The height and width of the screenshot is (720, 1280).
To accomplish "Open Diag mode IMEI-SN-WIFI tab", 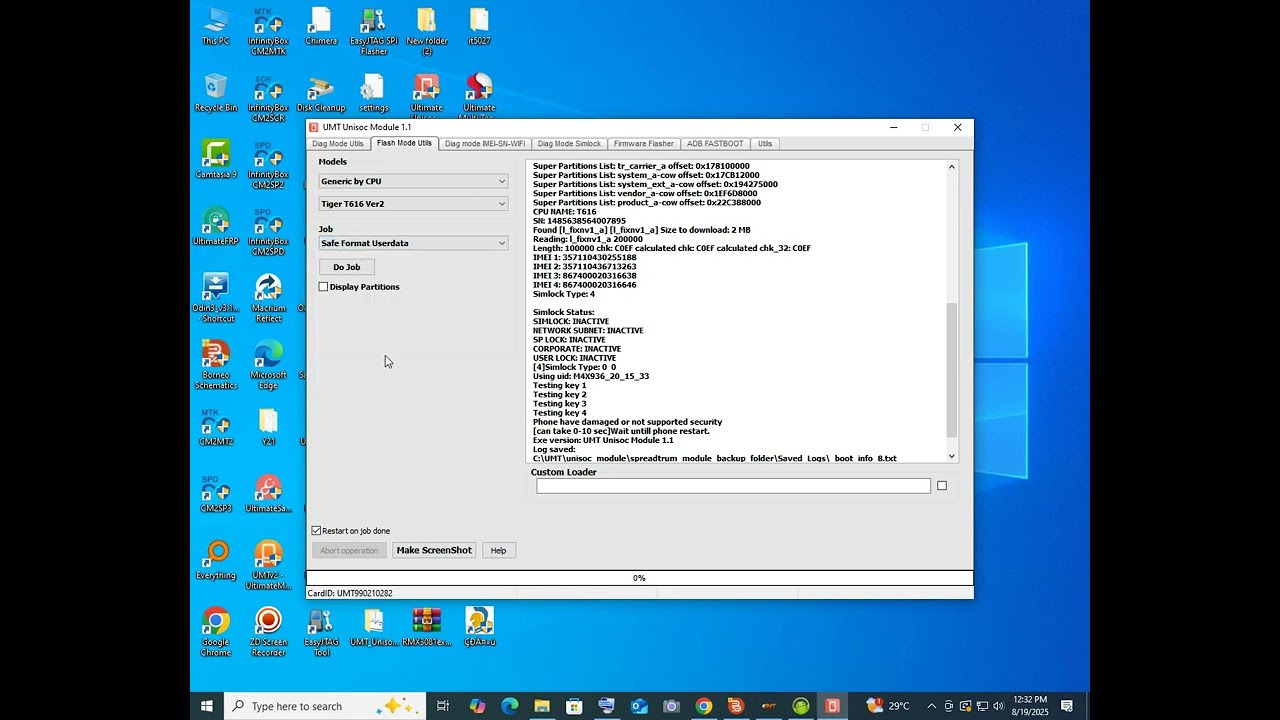I will pyautogui.click(x=485, y=144).
